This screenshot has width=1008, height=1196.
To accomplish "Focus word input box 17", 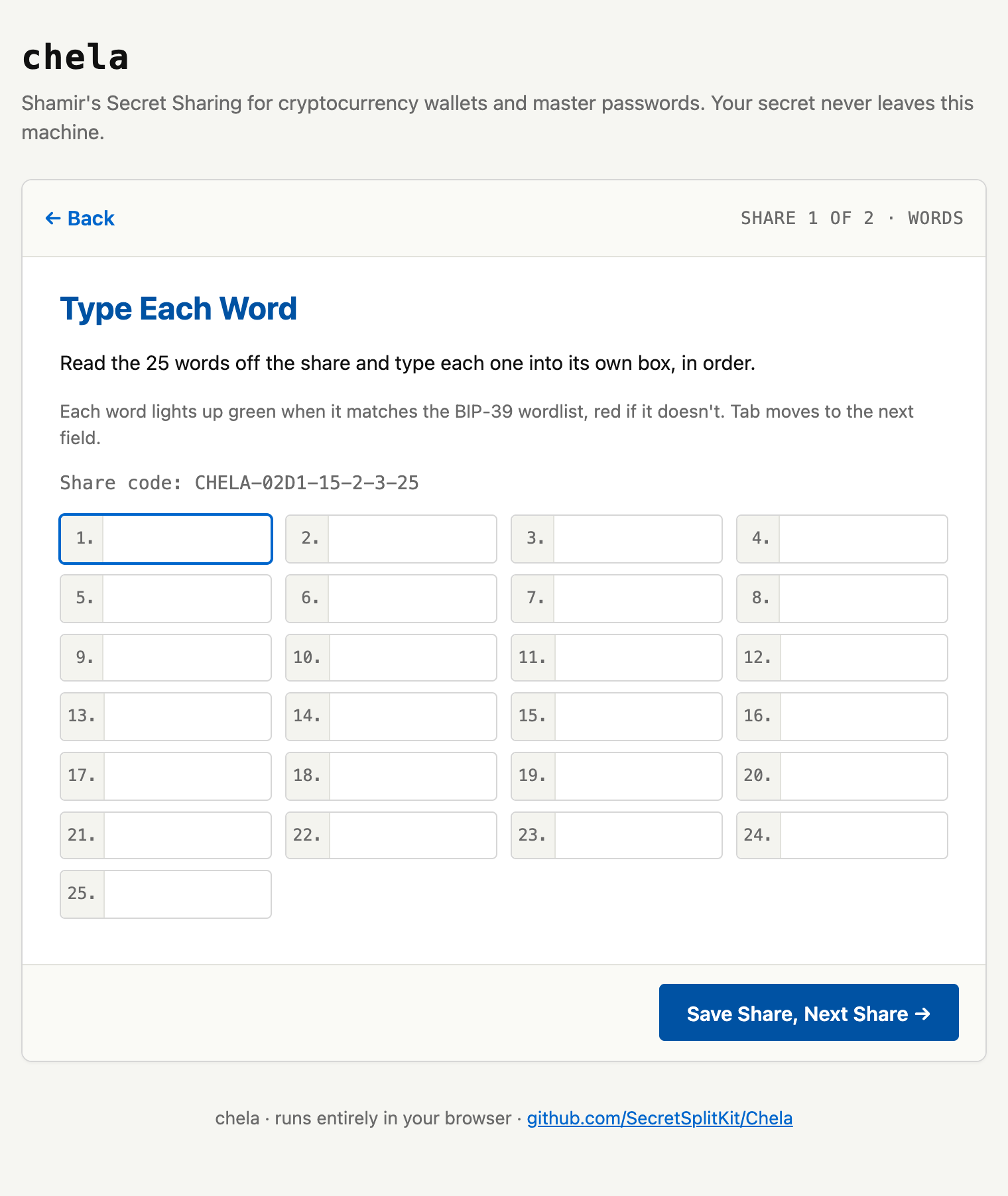I will [x=188, y=776].
